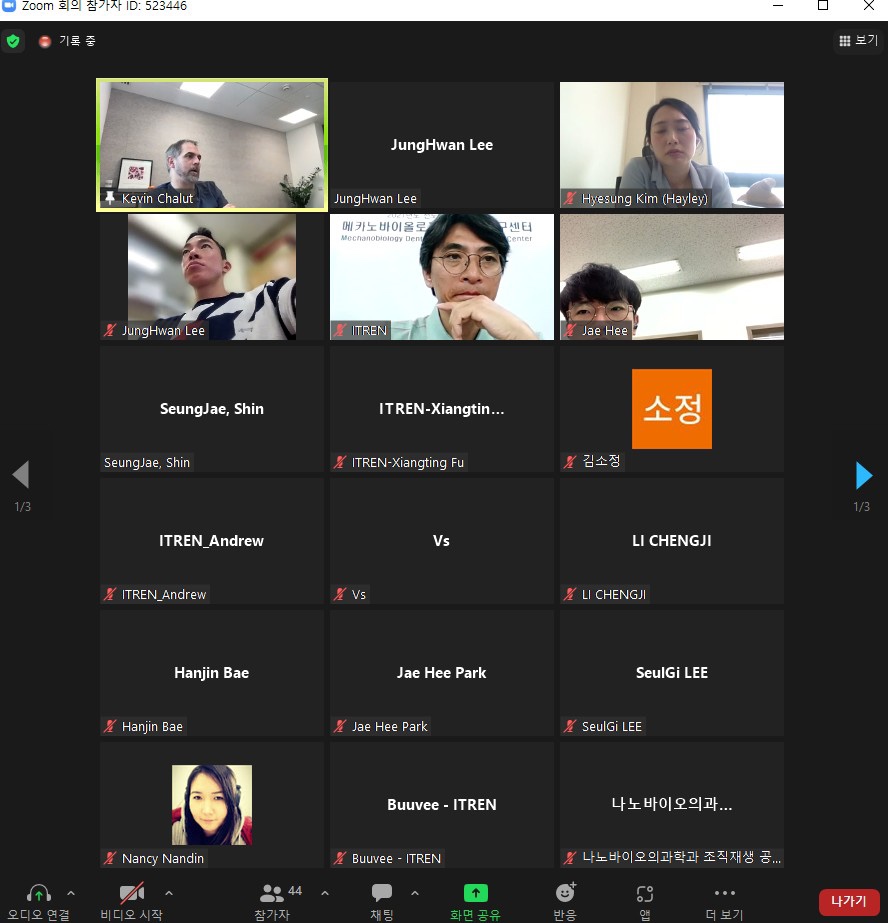This screenshot has width=888, height=923.
Task: Click the red recording indicator icon
Action: click(45, 41)
